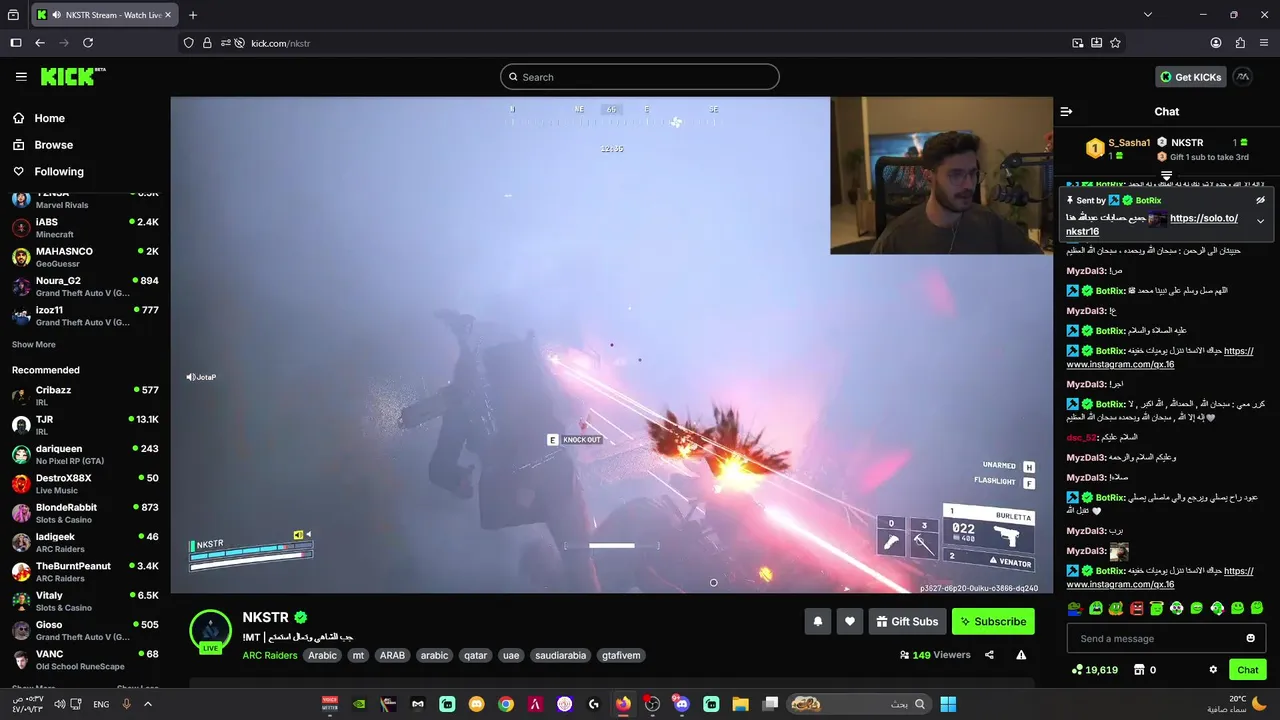This screenshot has width=1280, height=720.
Task: Open the emoji picker in message box
Action: coord(1250,638)
